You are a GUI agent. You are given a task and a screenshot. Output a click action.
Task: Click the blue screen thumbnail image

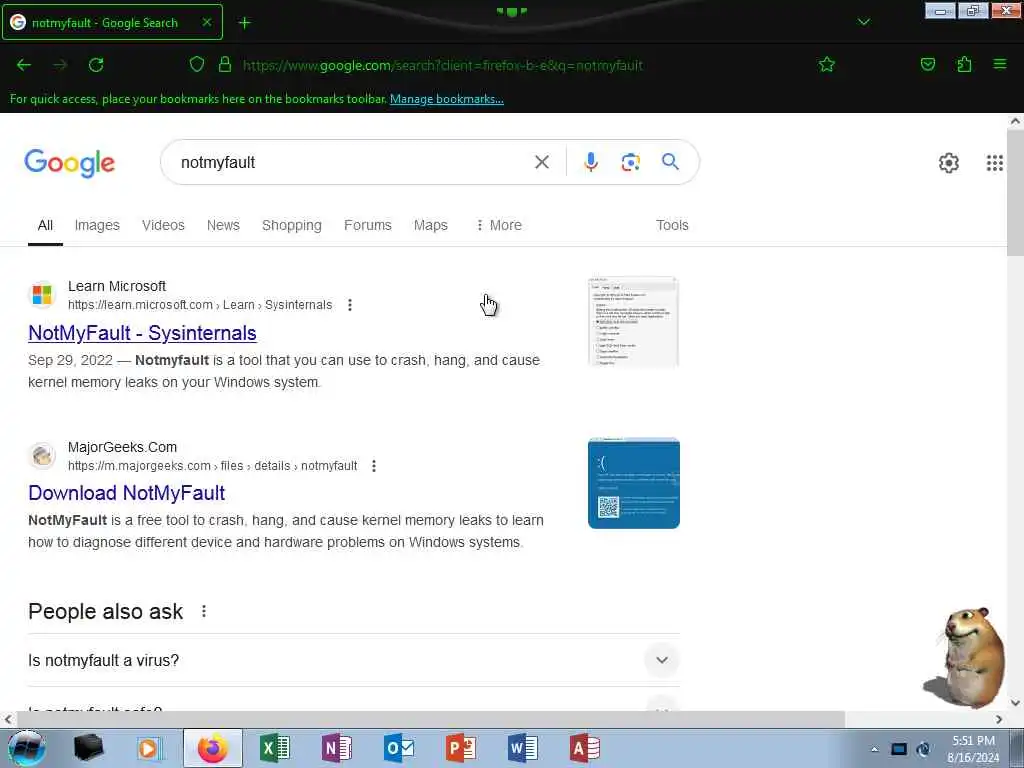point(633,483)
